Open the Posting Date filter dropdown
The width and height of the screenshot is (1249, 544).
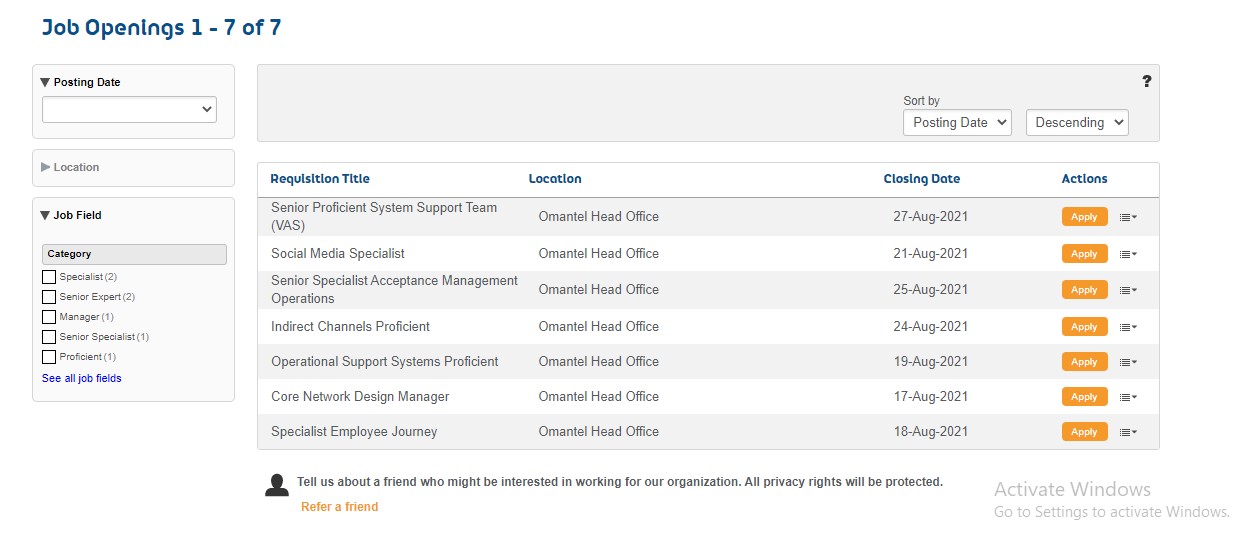(129, 109)
